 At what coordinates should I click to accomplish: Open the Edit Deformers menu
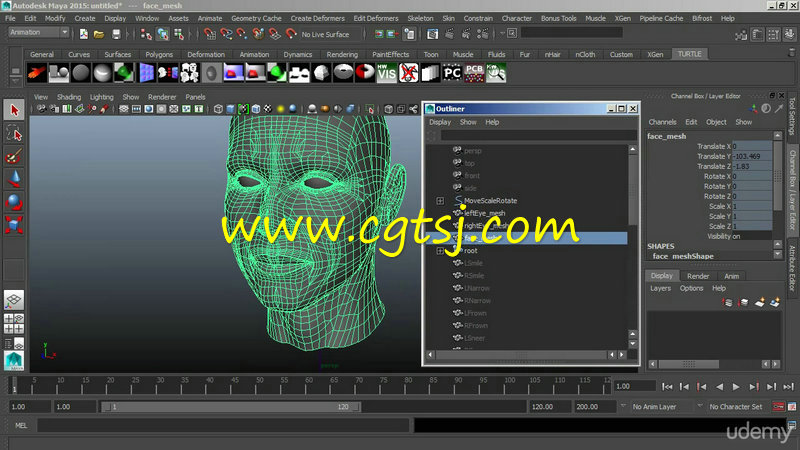[x=376, y=18]
